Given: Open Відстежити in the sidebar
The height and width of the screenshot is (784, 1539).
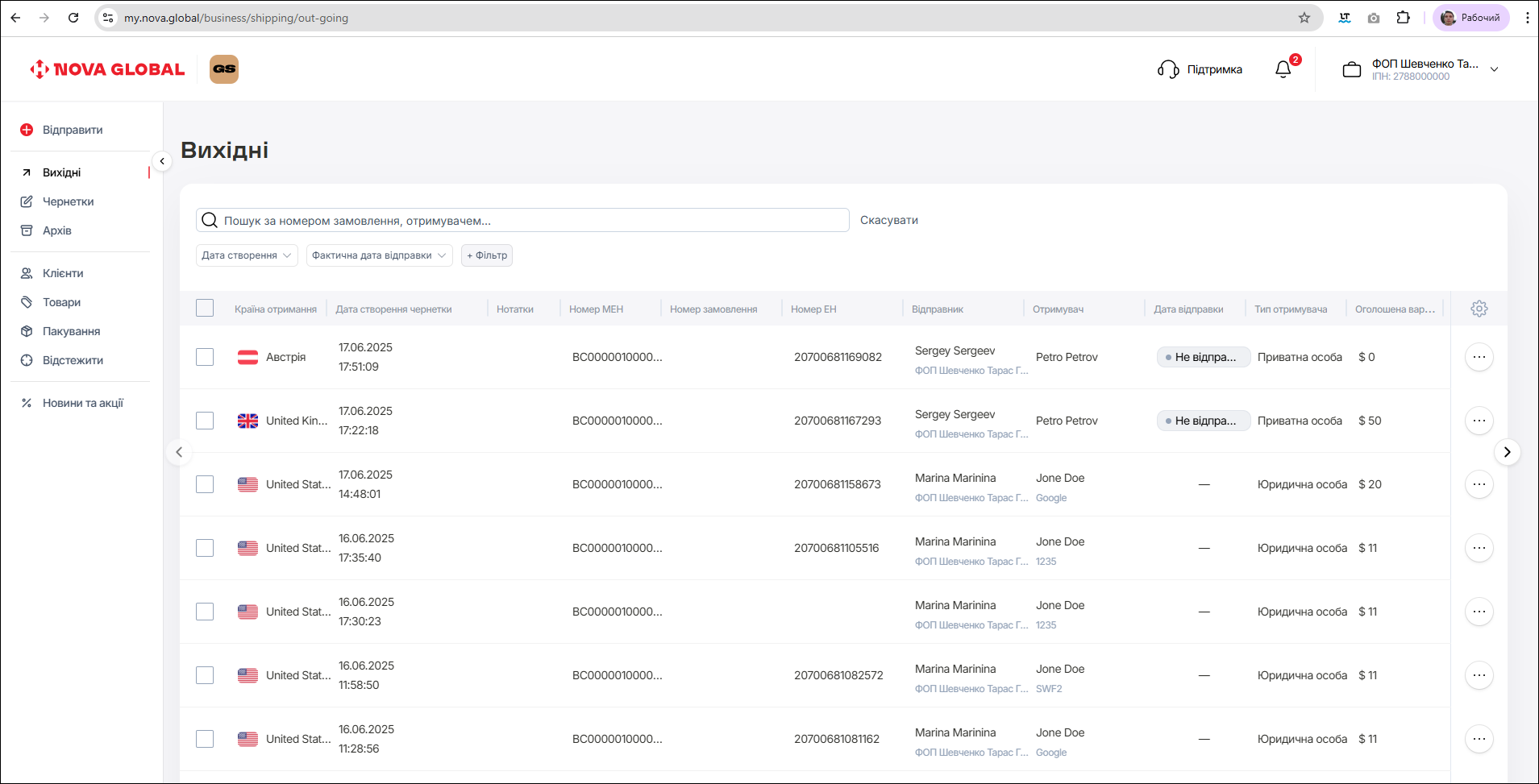Looking at the screenshot, I should coord(73,360).
